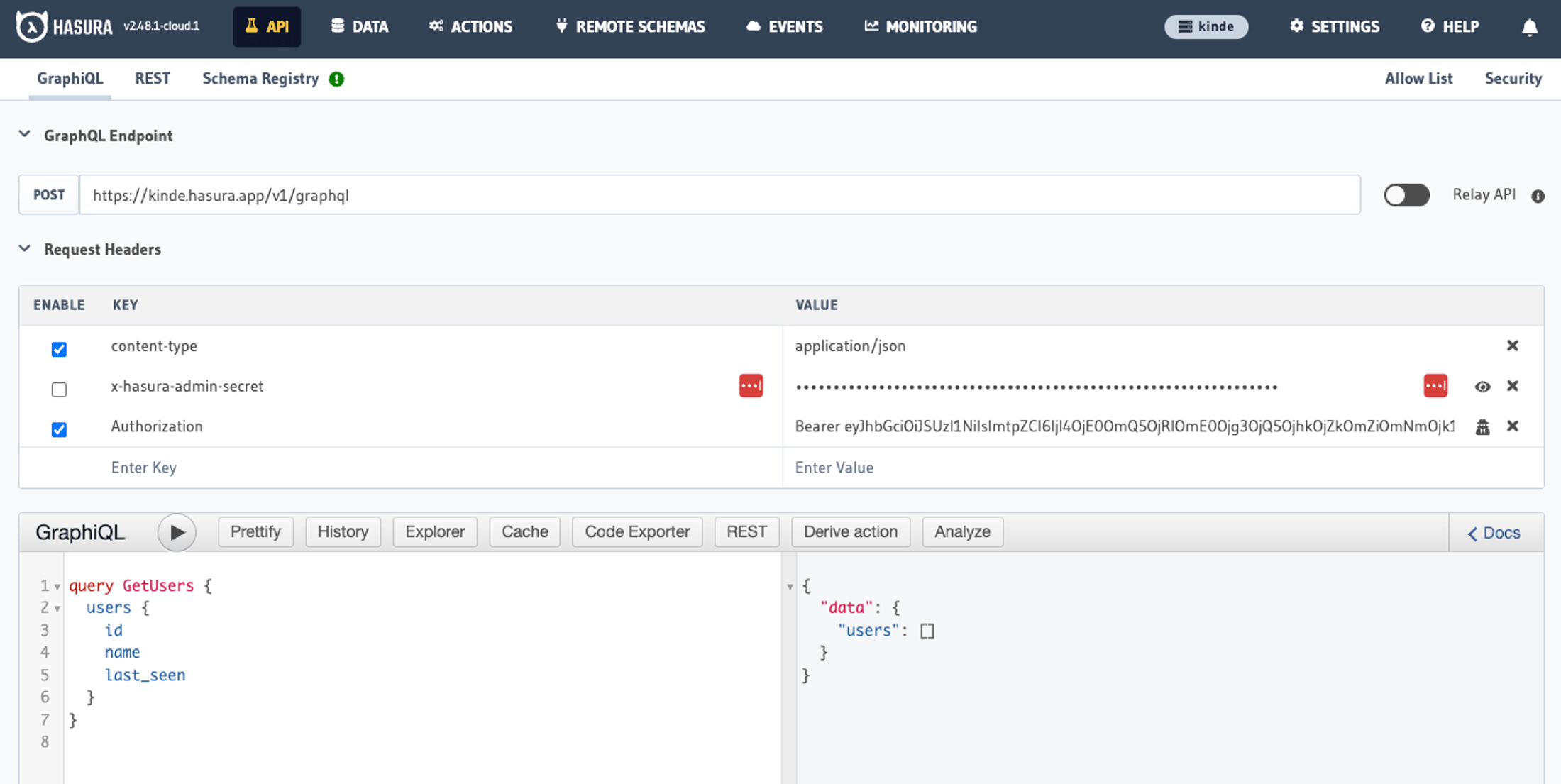Click the Prettify button

[255, 531]
